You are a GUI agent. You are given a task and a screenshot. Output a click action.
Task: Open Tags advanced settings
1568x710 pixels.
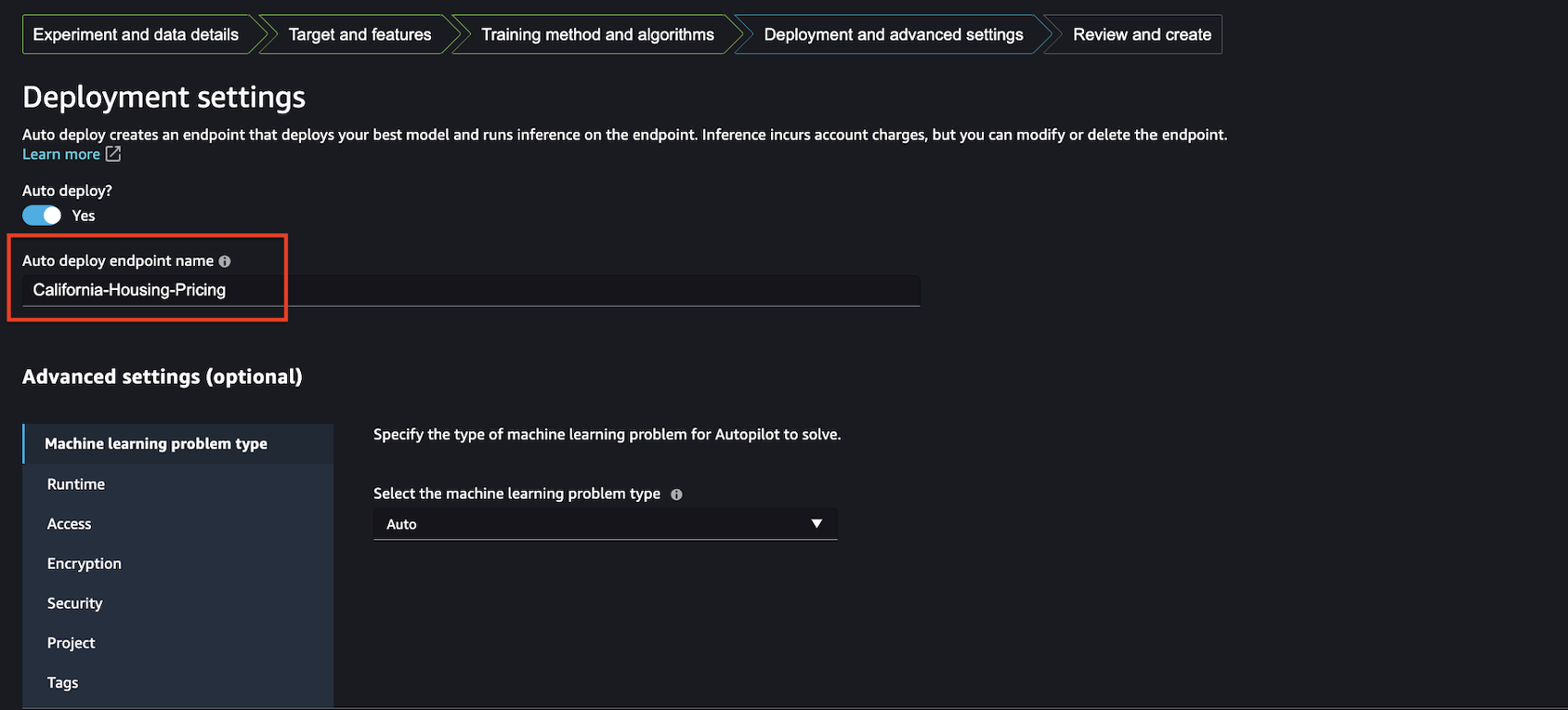(x=63, y=683)
